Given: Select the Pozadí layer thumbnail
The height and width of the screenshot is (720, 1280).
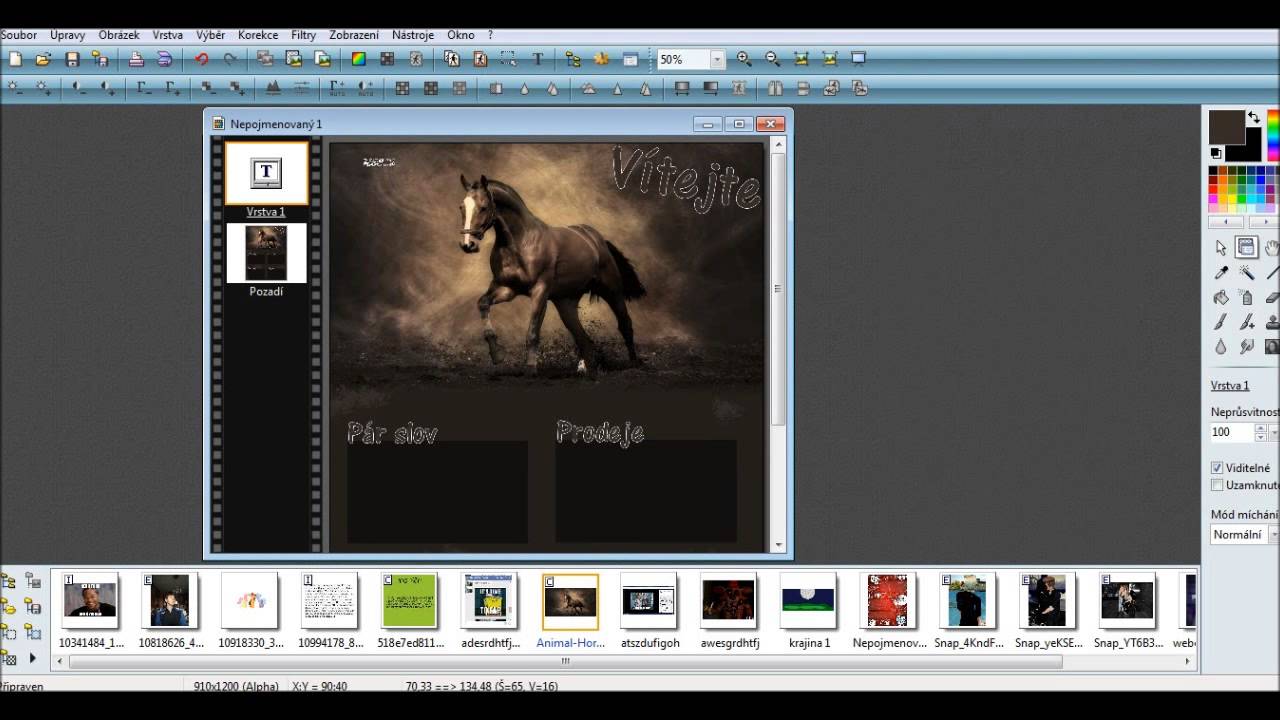Looking at the screenshot, I should (x=266, y=253).
